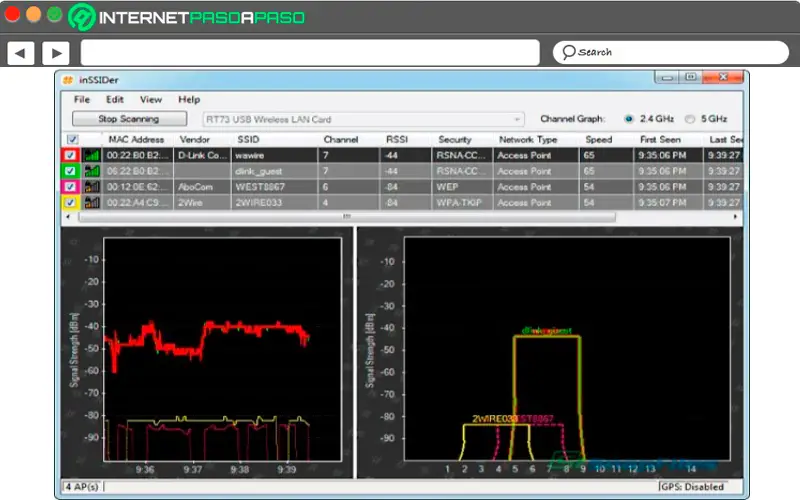Viewport: 800px width, 500px height.
Task: Click the browser address bar field
Action: click(x=310, y=53)
